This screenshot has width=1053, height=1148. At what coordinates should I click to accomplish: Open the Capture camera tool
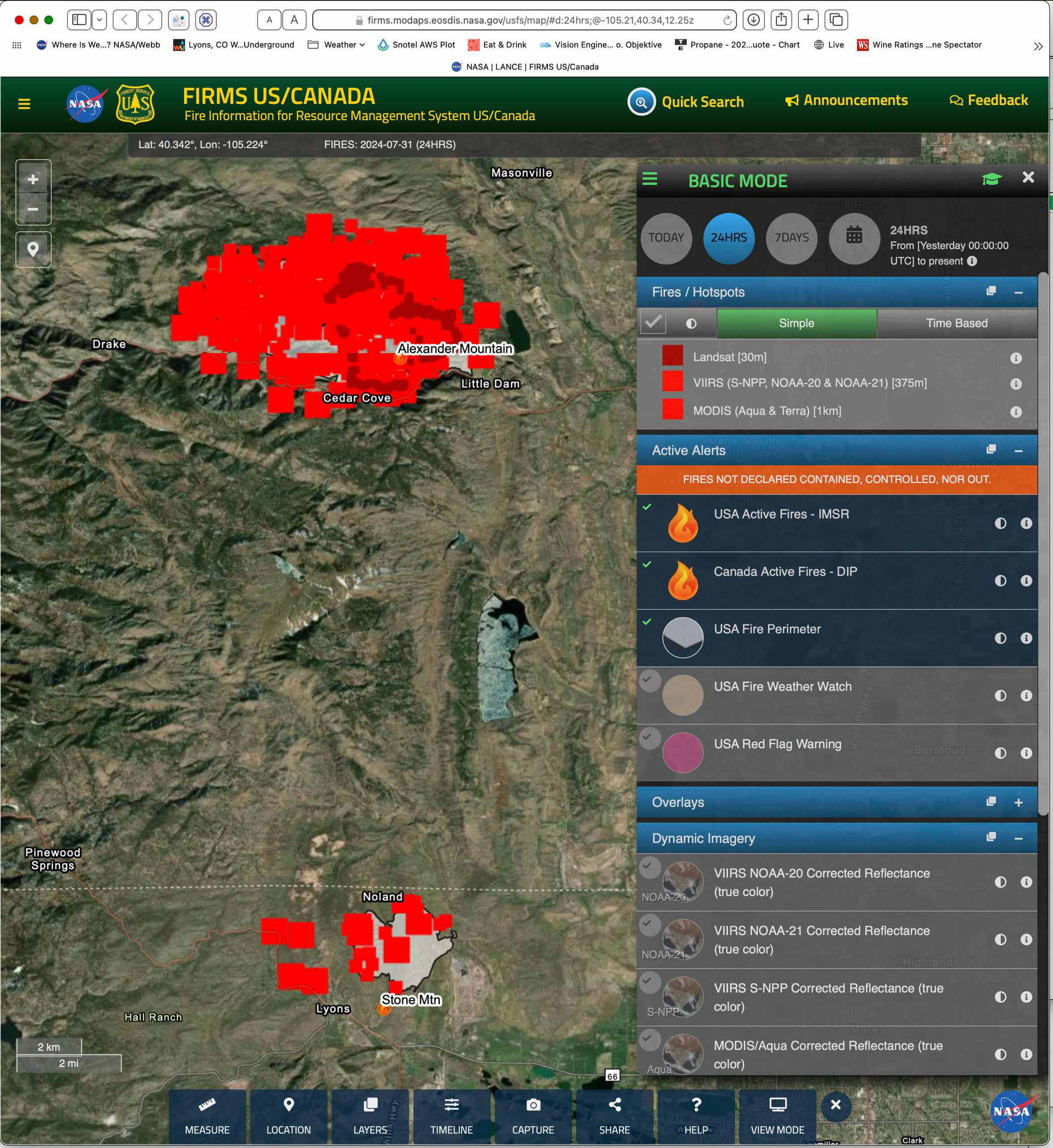point(533,1116)
